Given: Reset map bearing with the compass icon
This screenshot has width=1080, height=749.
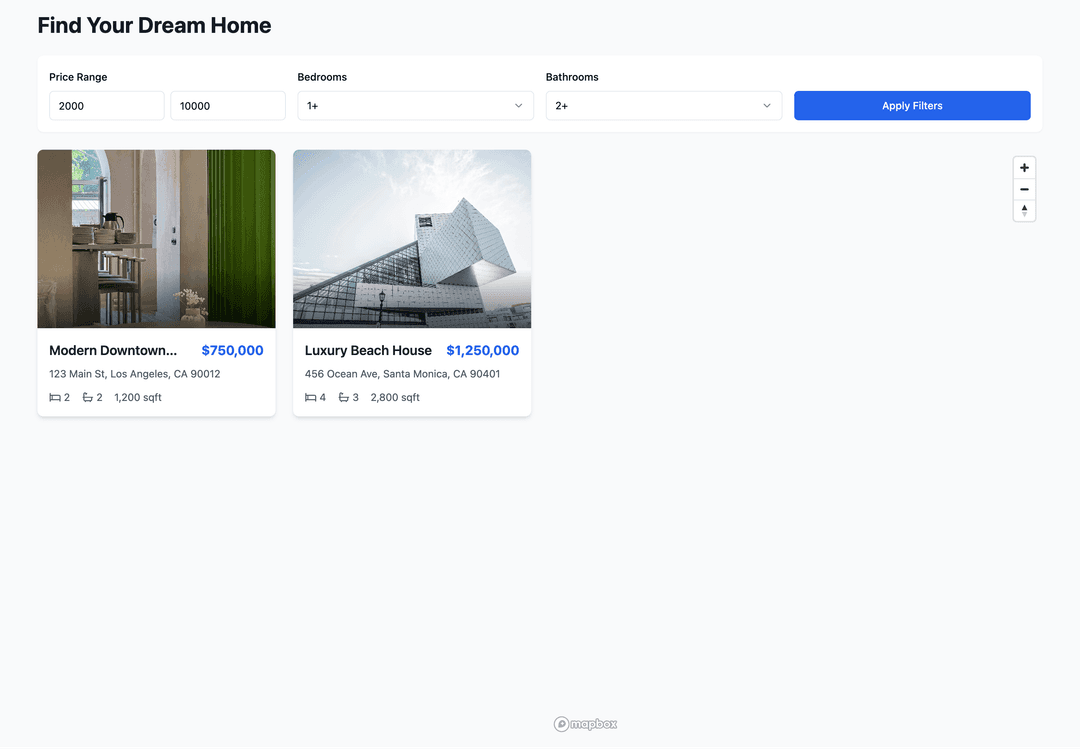Looking at the screenshot, I should [x=1024, y=210].
